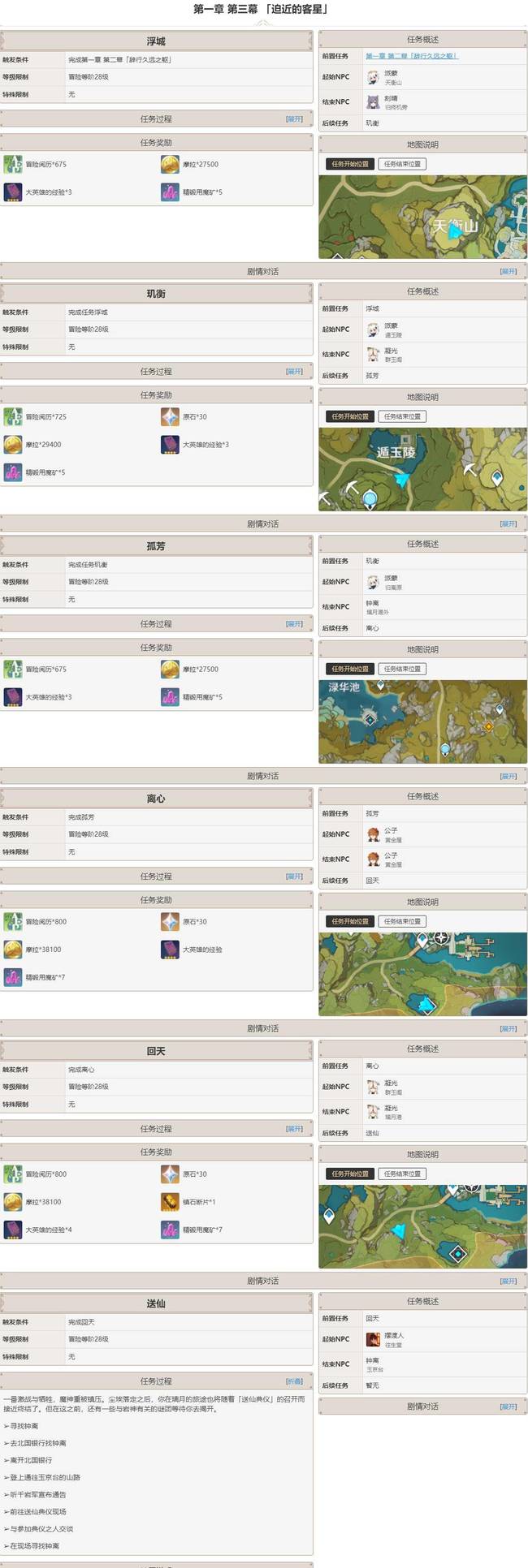528x1568 pixels.
Task: Click the 摩拉 coin icon in 浮城 rewards
Action: pos(170,165)
